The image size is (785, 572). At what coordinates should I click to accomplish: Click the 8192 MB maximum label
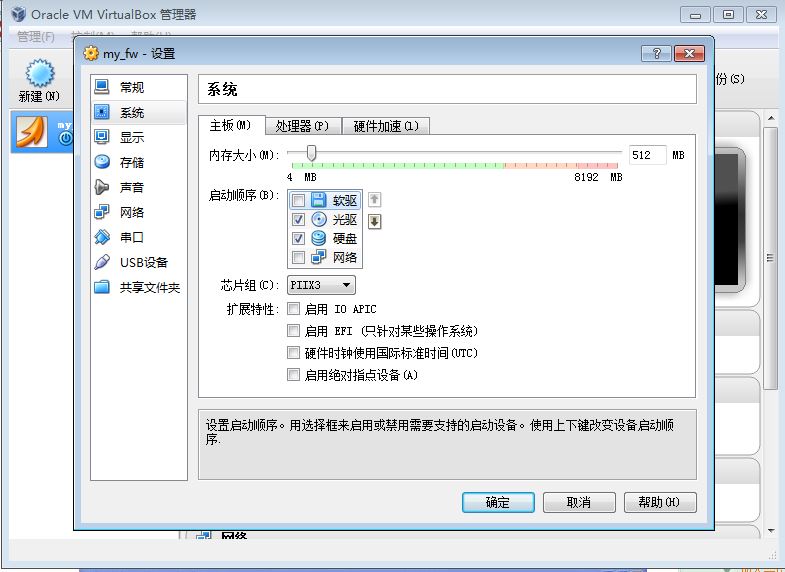point(598,177)
